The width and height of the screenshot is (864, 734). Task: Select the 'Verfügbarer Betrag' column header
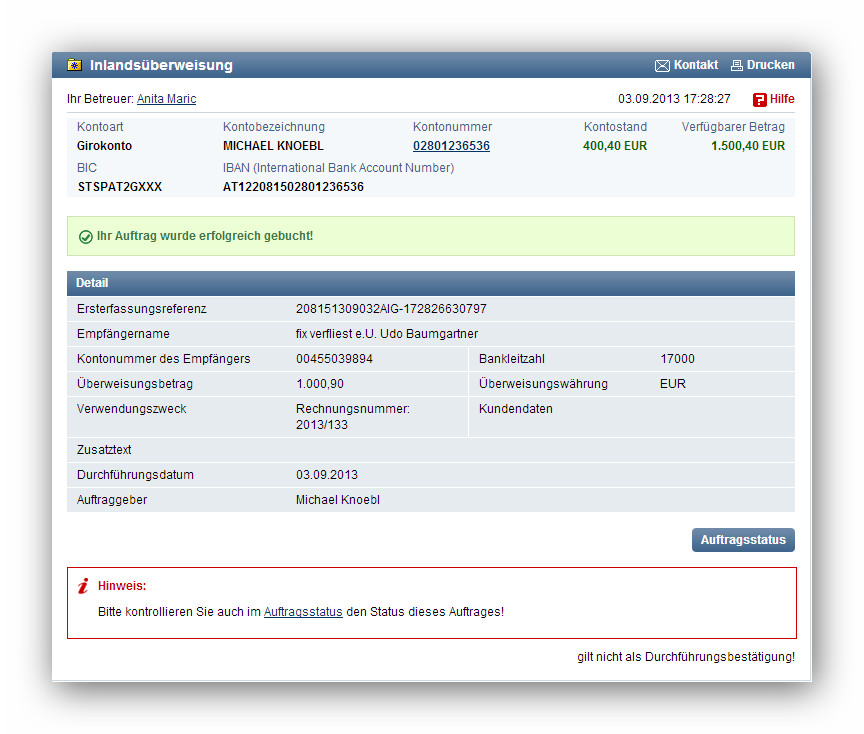click(733, 127)
